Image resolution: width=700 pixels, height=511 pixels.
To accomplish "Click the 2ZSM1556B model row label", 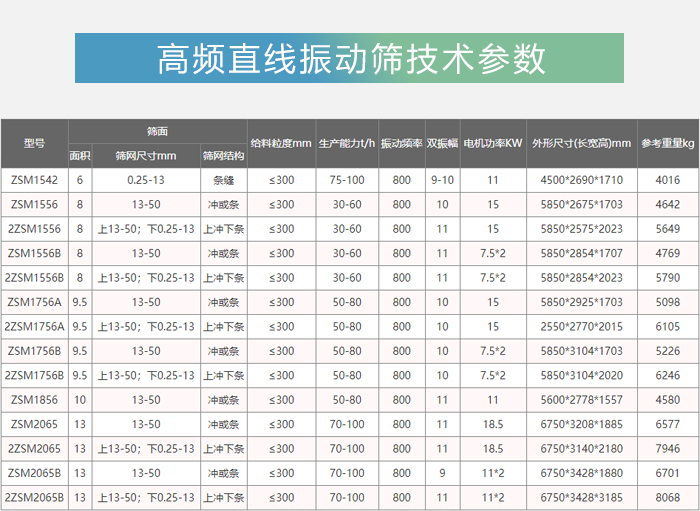I will click(x=34, y=277).
